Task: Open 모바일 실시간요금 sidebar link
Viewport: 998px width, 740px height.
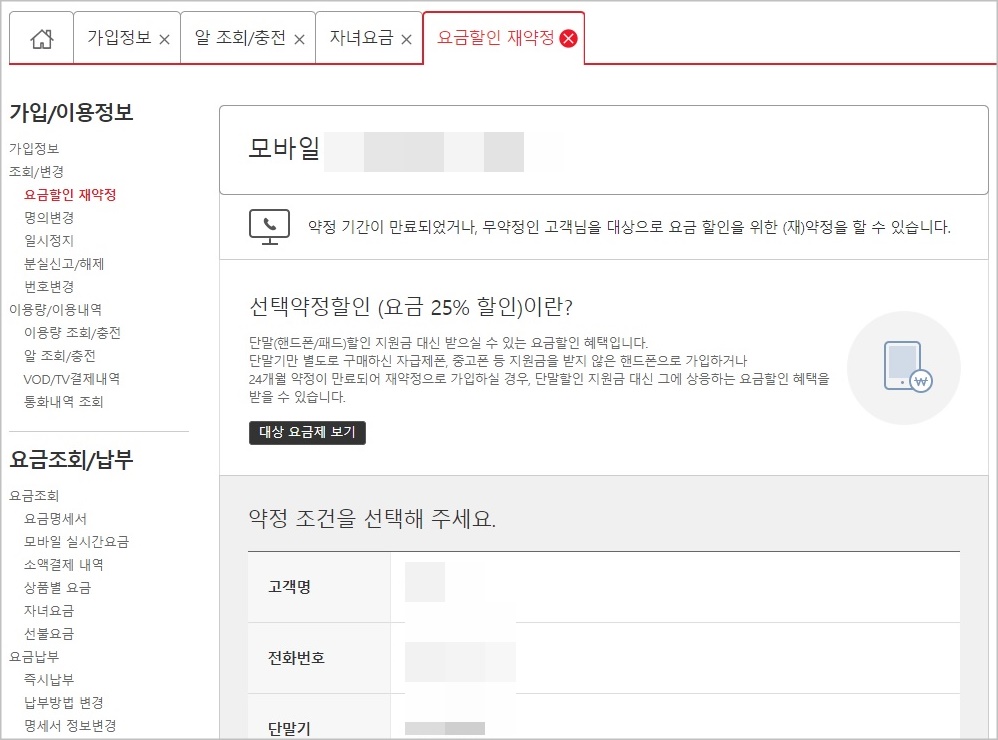Action: [x=76, y=541]
